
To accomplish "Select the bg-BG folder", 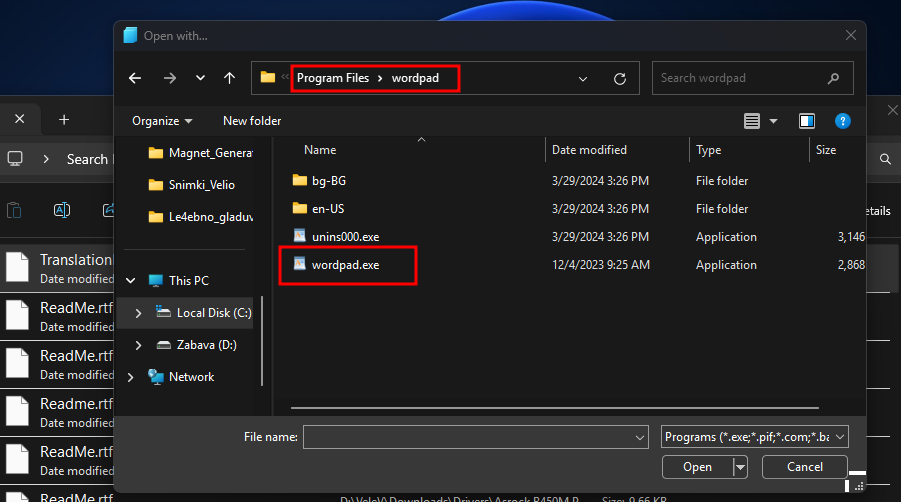I will tap(329, 181).
